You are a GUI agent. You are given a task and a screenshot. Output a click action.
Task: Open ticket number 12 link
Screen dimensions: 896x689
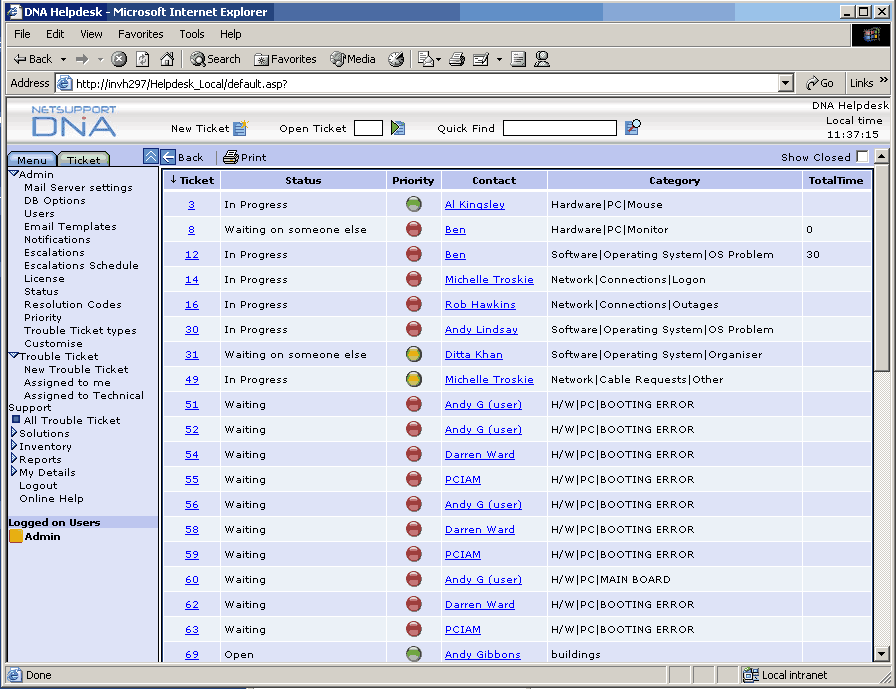192,255
